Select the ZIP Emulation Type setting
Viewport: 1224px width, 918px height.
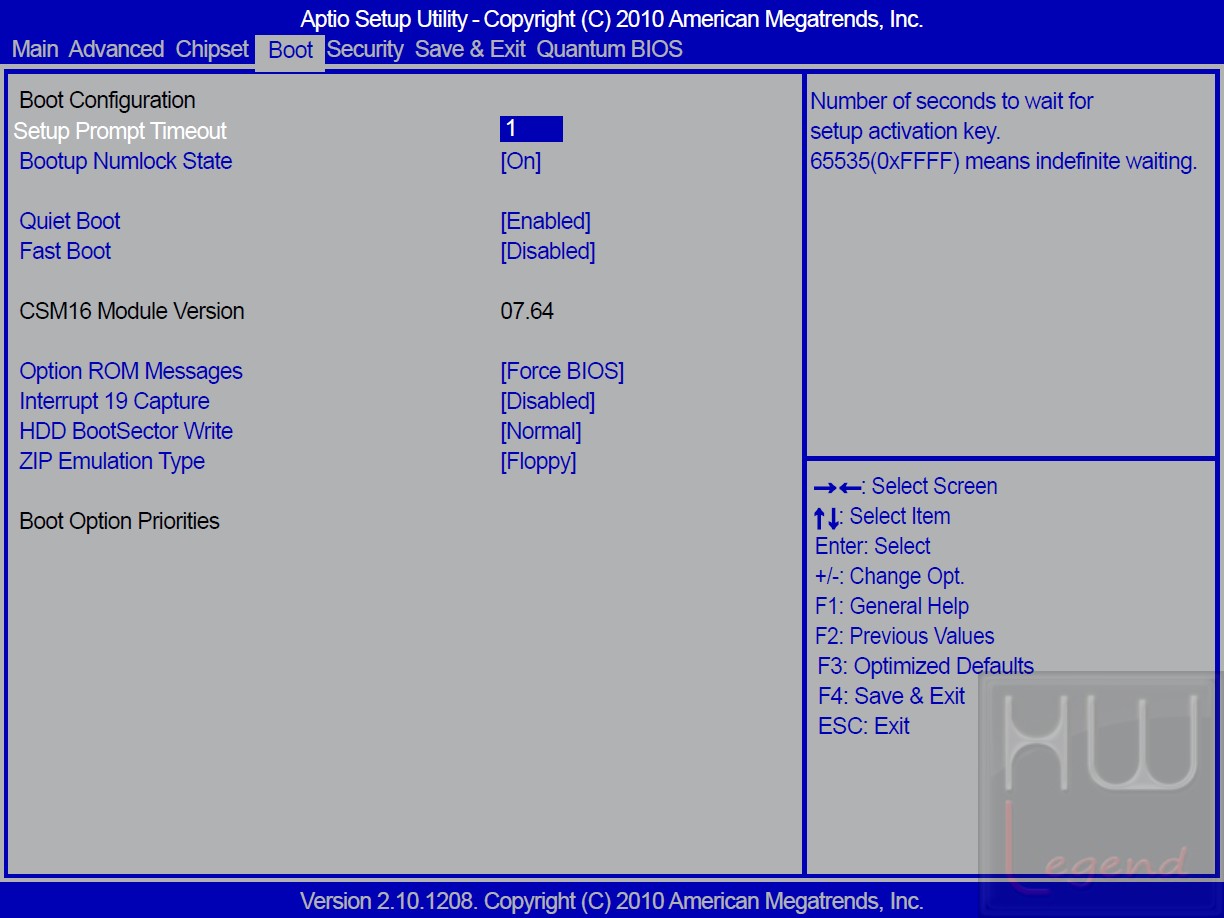point(112,461)
